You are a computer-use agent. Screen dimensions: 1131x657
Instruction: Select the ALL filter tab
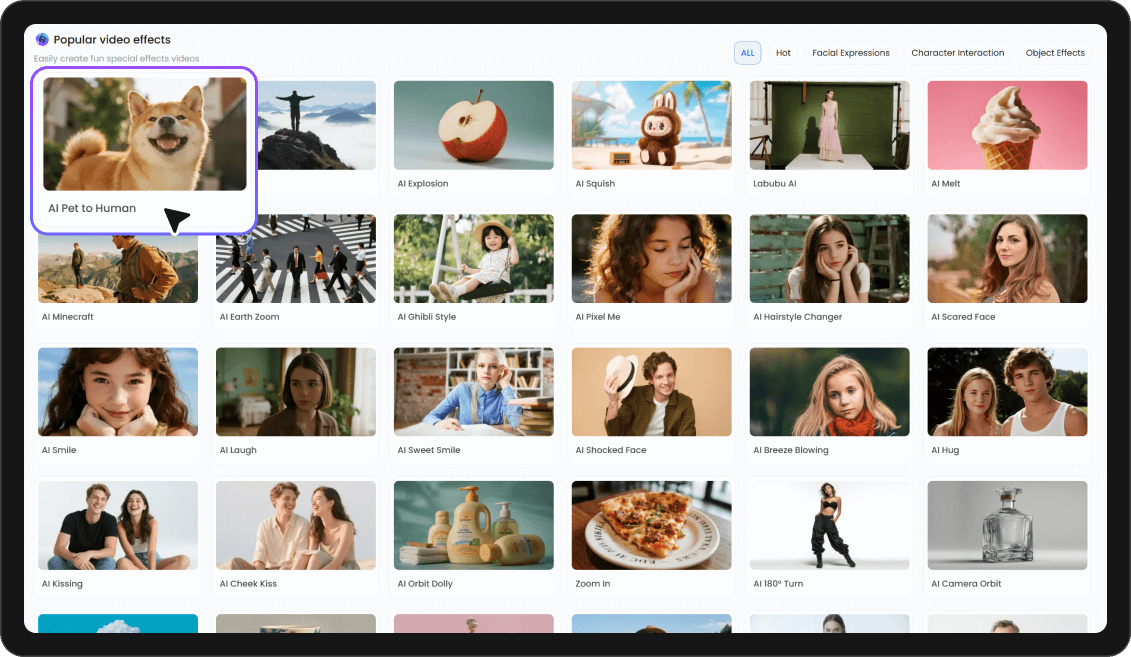747,53
